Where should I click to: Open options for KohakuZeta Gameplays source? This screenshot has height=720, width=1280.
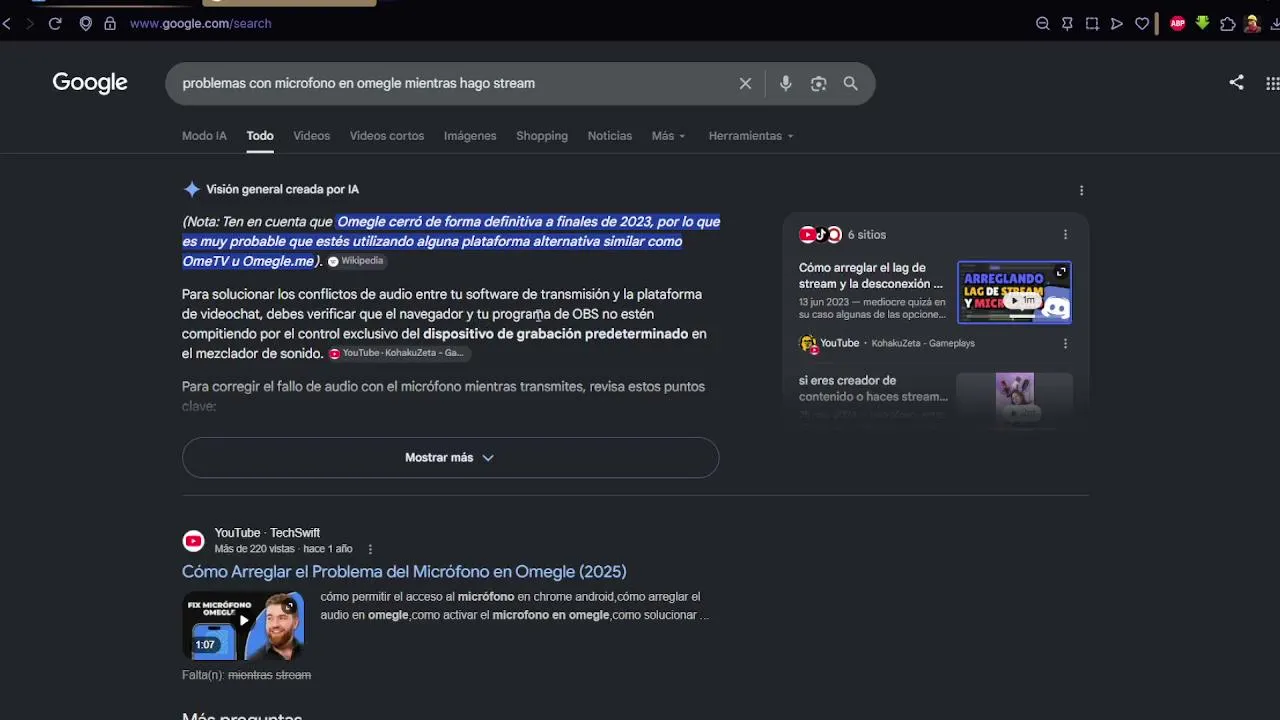(1065, 343)
